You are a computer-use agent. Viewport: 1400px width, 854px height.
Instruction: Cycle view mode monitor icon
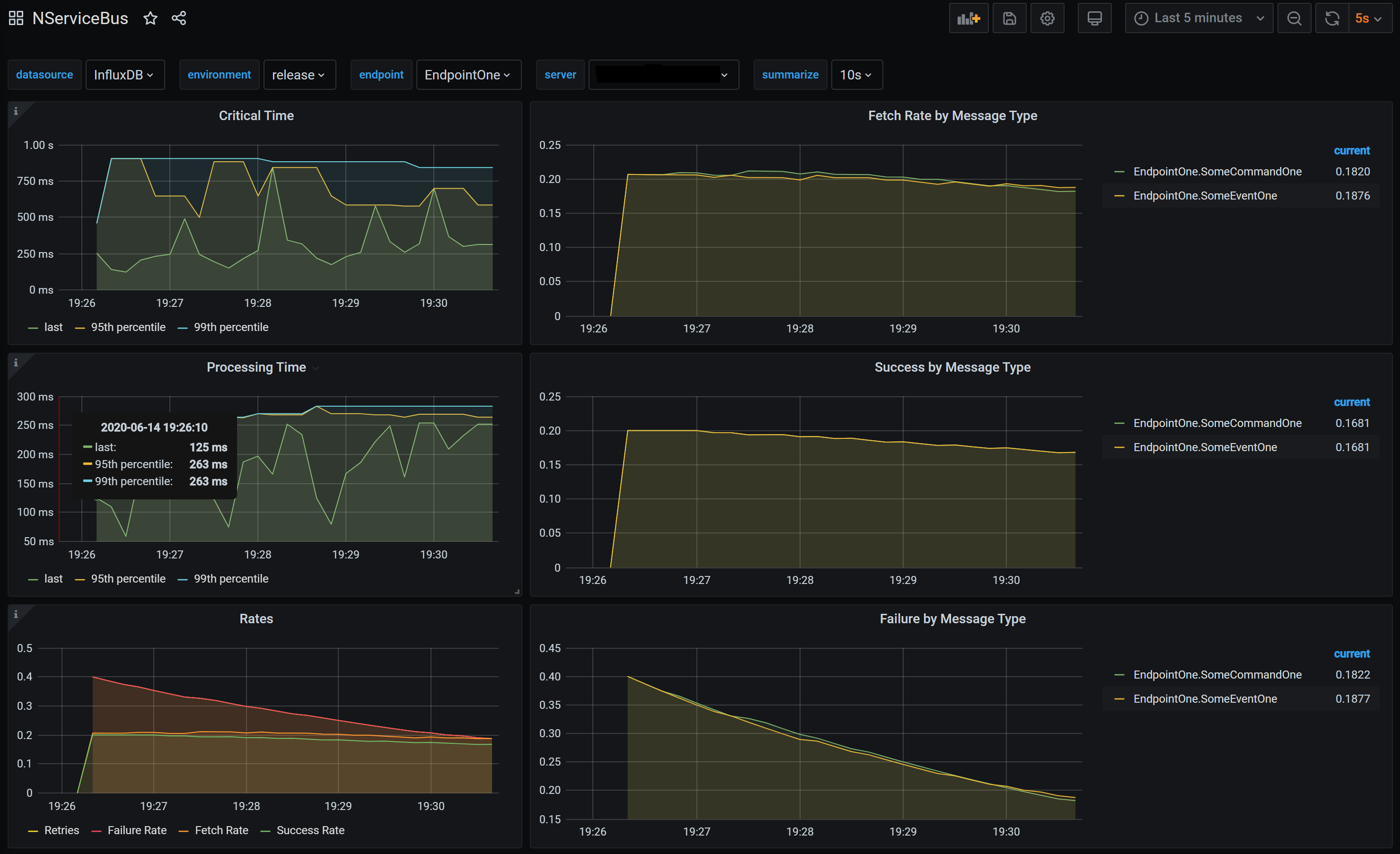[x=1094, y=18]
